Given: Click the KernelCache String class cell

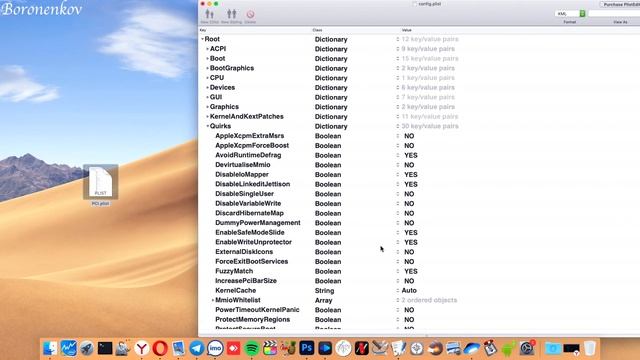Looking at the screenshot, I should tap(324, 291).
